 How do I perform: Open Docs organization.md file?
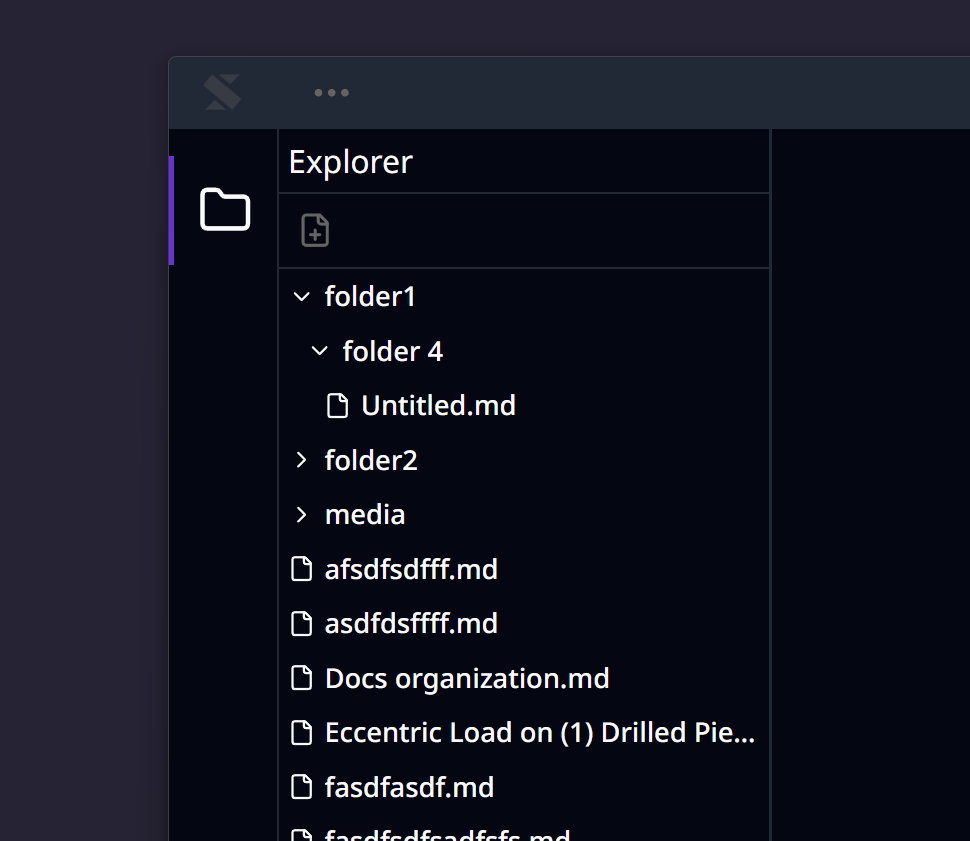(467, 678)
